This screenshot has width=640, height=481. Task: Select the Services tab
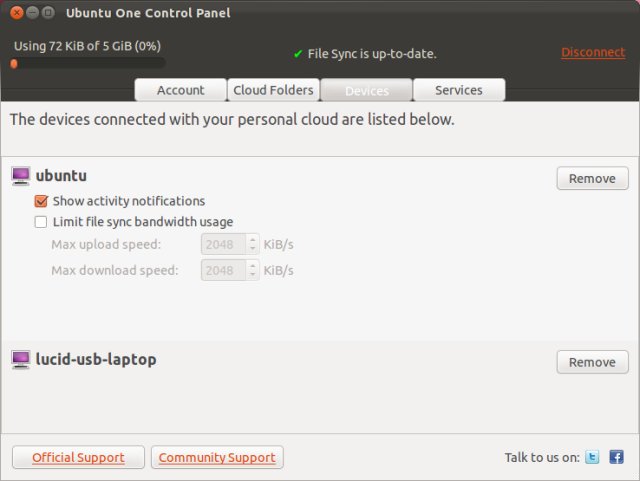pyautogui.click(x=459, y=90)
